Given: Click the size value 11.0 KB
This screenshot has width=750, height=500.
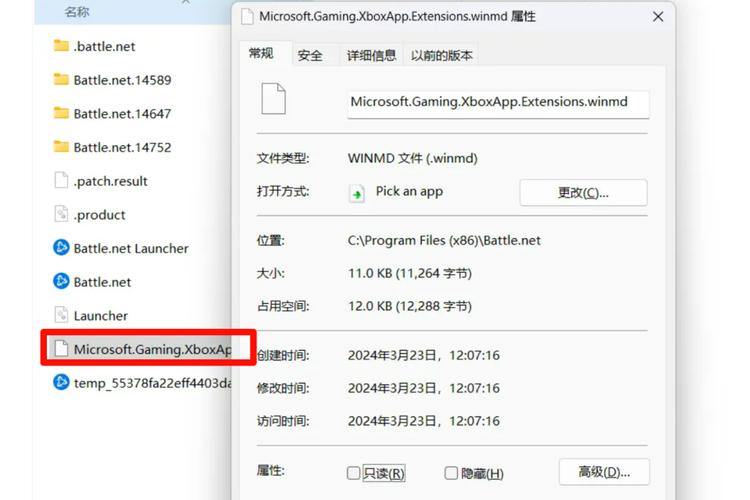Looking at the screenshot, I should pyautogui.click(x=410, y=273).
